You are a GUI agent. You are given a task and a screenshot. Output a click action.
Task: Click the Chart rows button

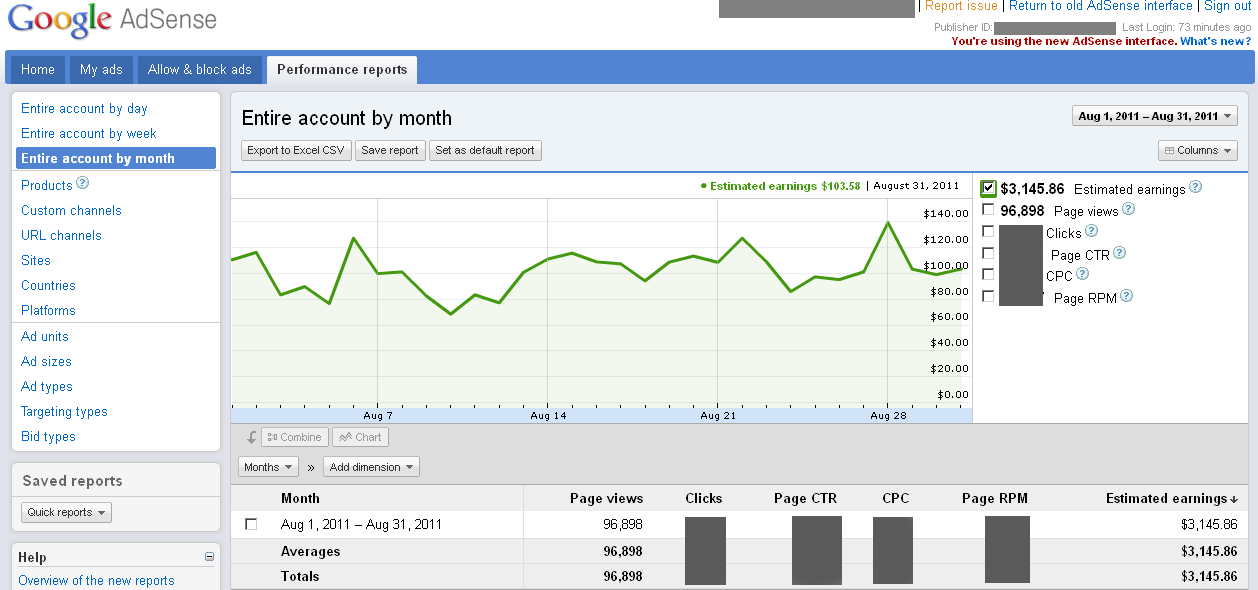[360, 437]
